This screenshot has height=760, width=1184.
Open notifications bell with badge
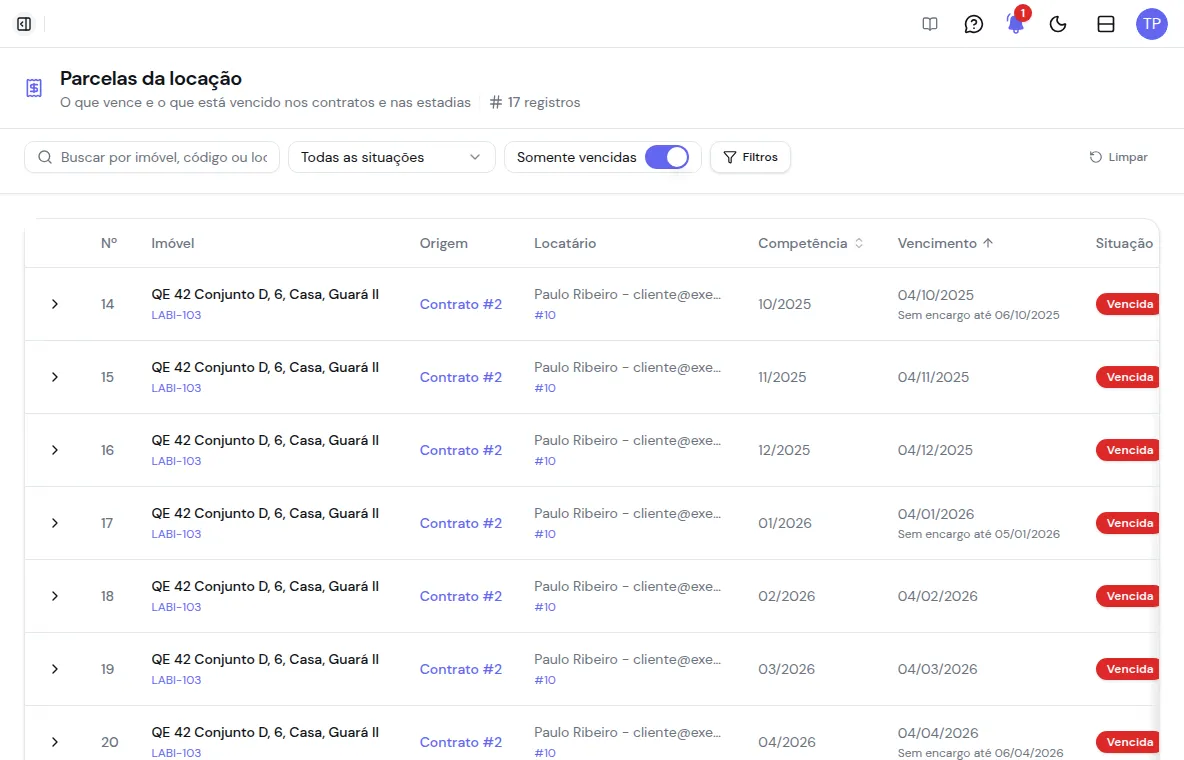coord(1016,24)
